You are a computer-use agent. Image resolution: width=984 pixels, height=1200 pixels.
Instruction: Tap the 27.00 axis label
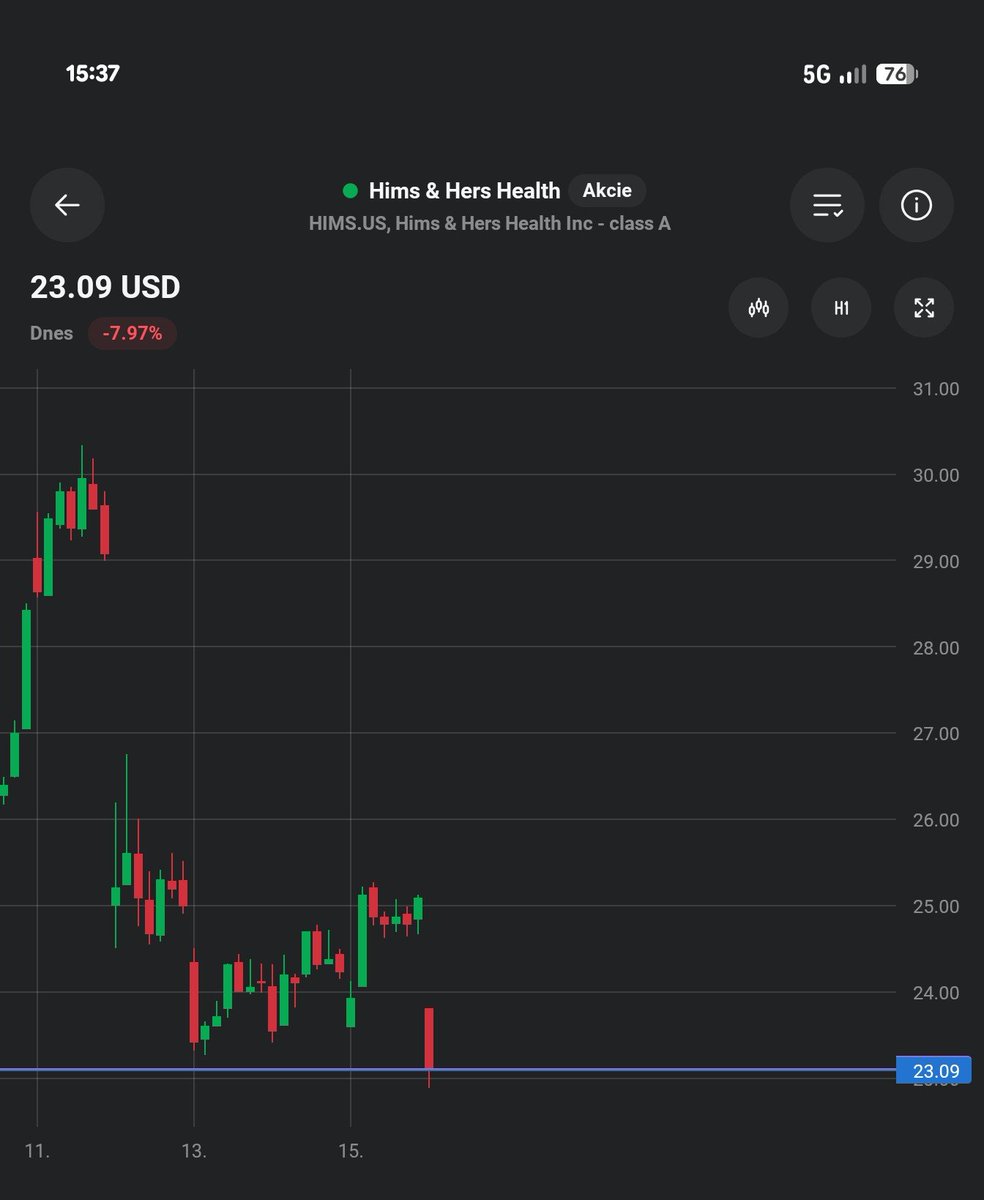935,734
